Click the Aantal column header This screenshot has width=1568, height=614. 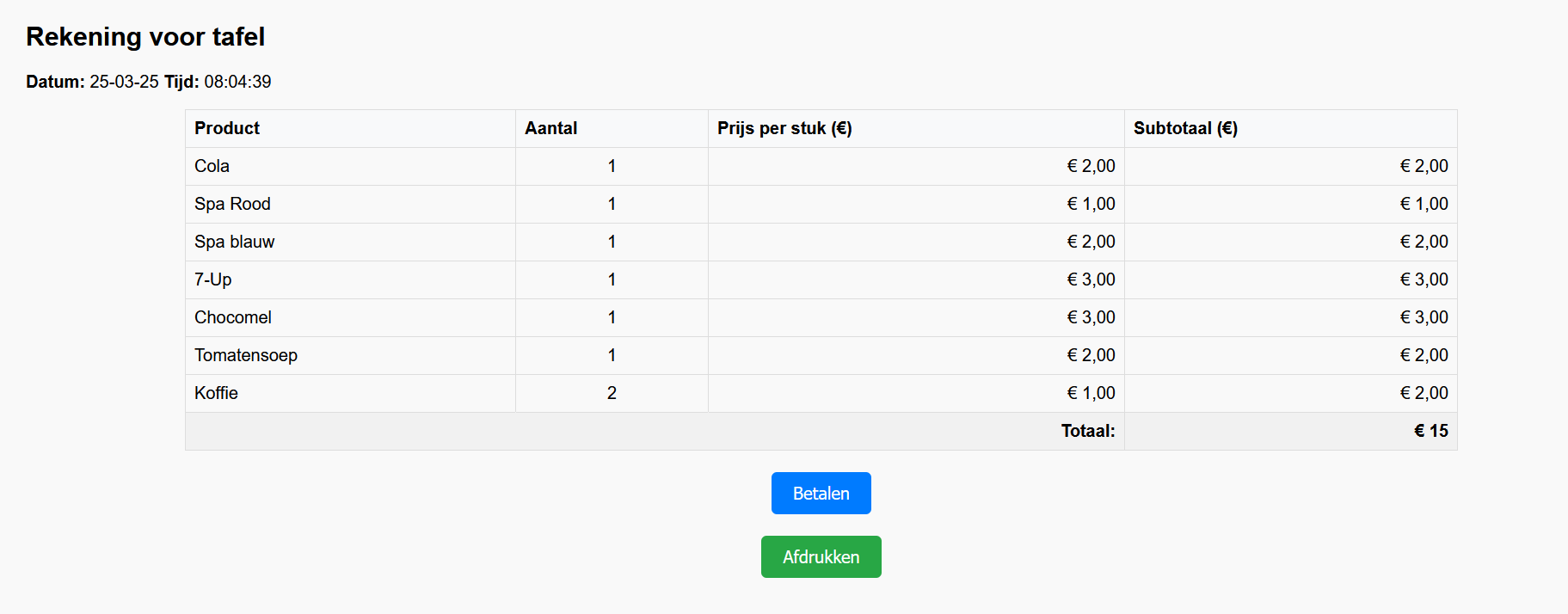pos(550,128)
